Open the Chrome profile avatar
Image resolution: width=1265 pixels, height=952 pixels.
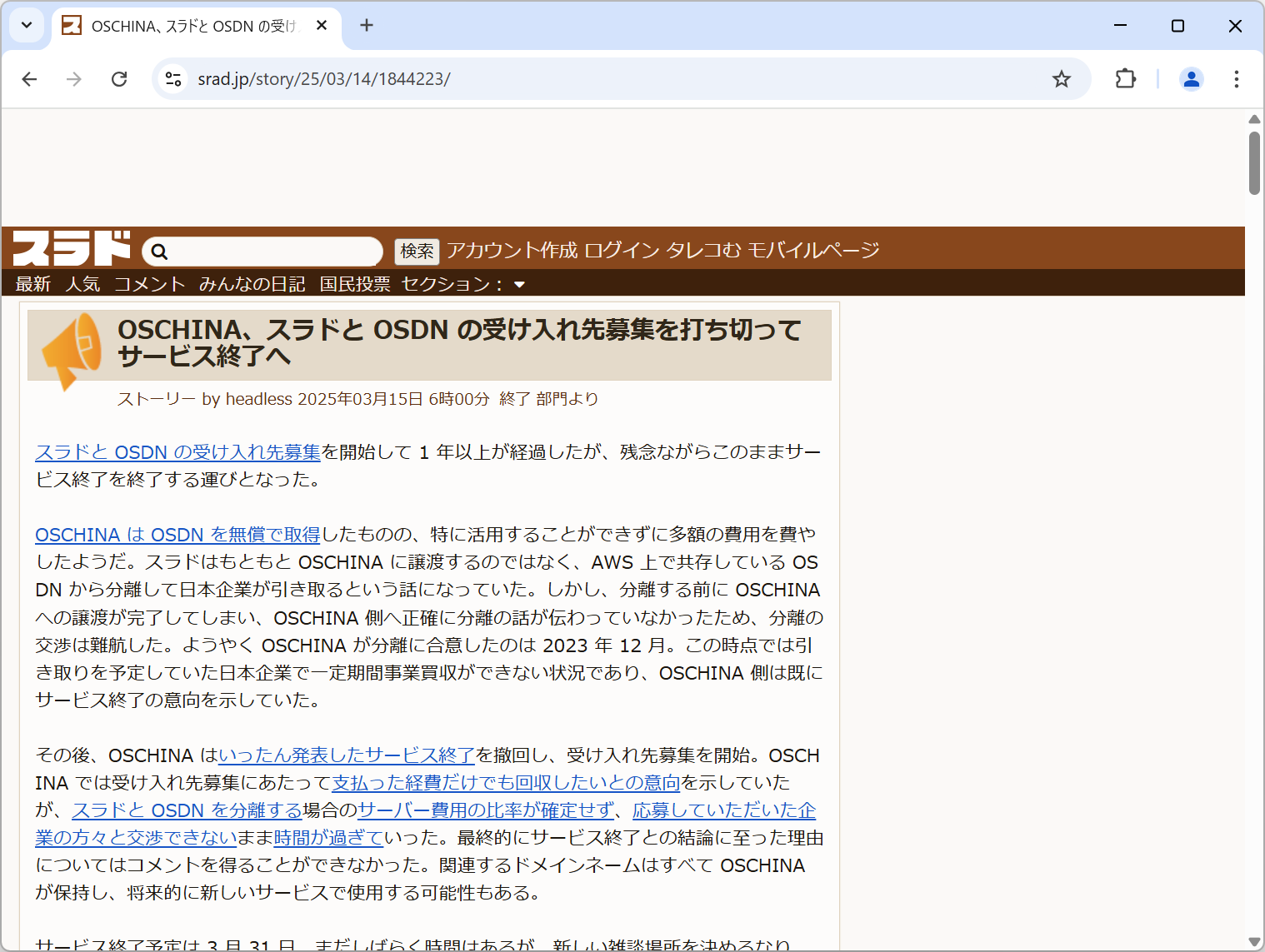1191,79
